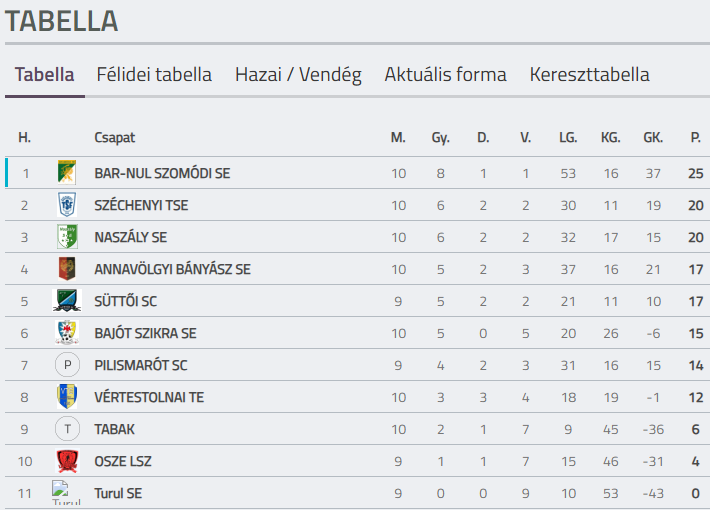The width and height of the screenshot is (710, 510).
Task: Show the Aktuális forma tab
Action: coord(445,75)
